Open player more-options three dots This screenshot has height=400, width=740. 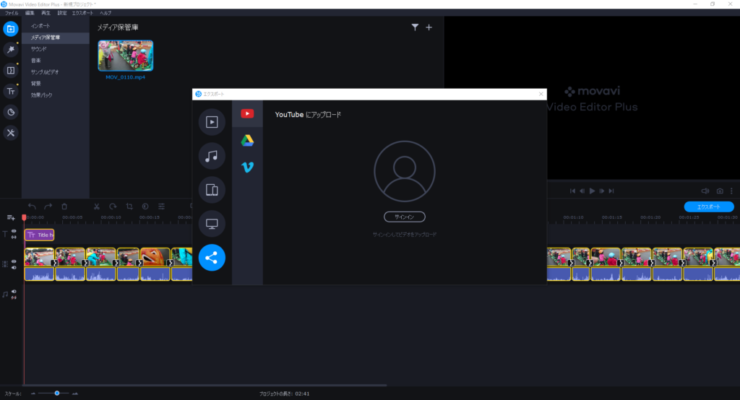(x=732, y=191)
